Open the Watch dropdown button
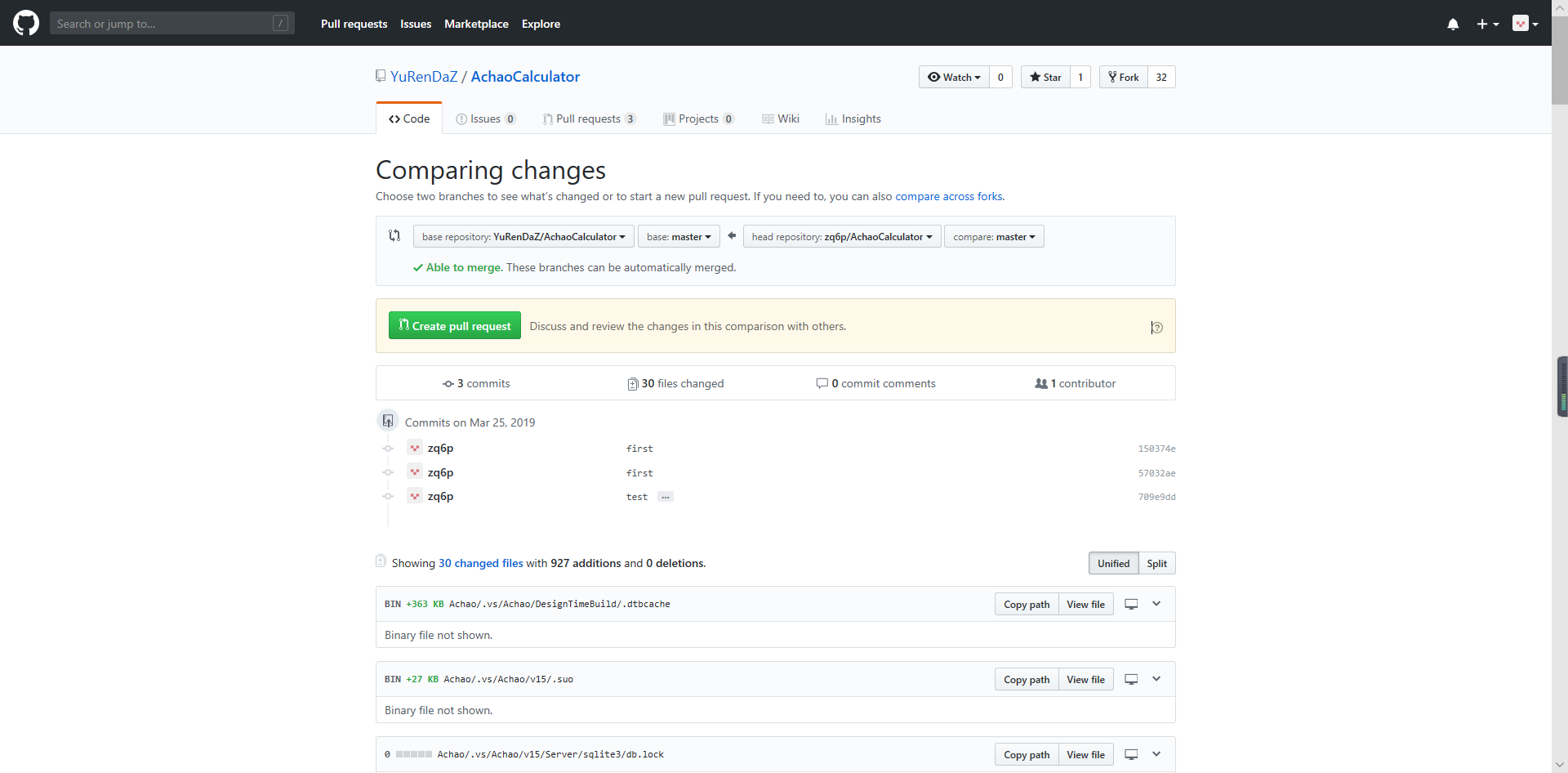 (x=954, y=77)
